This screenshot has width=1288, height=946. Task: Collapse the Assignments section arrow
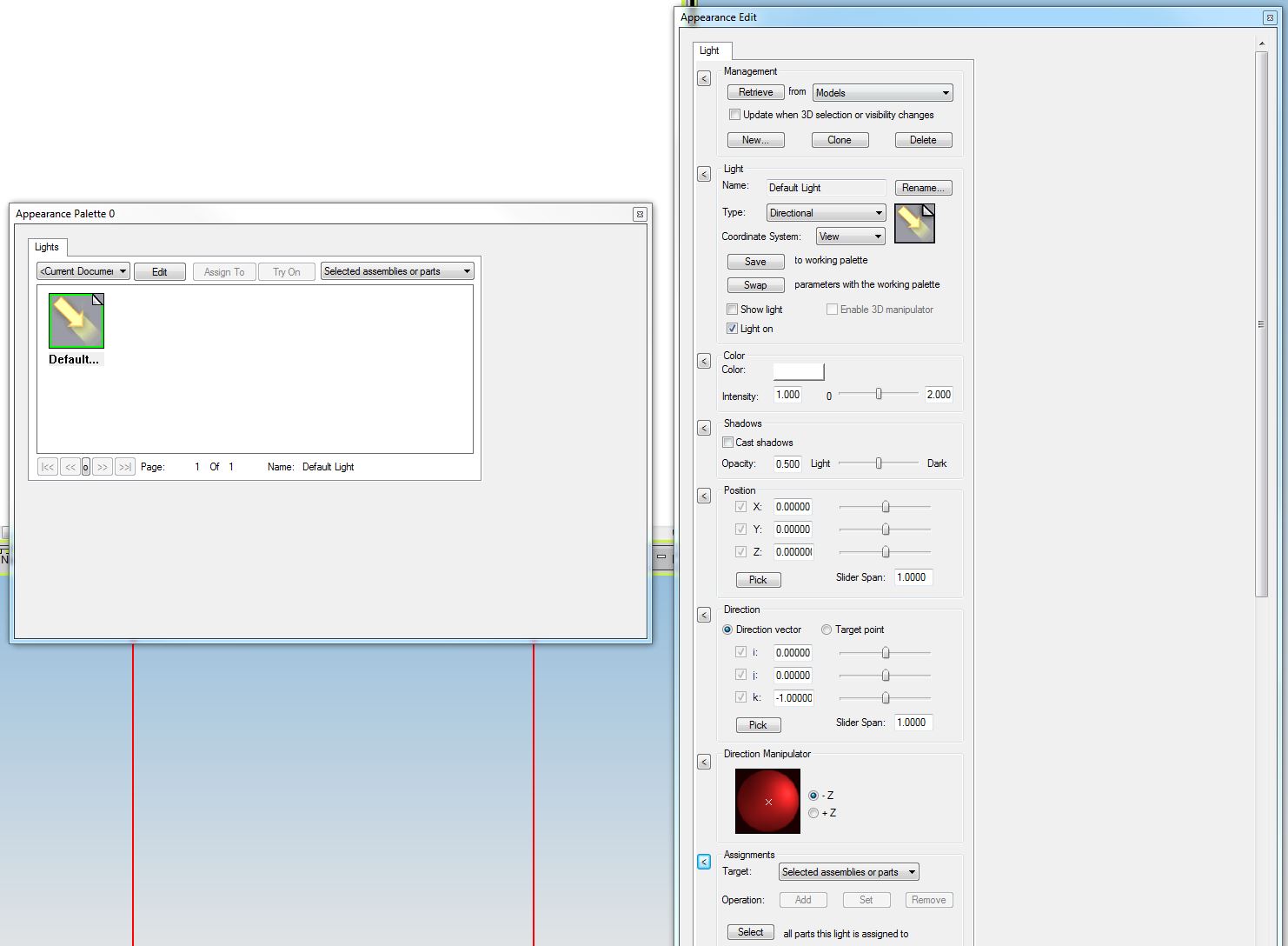[x=704, y=862]
